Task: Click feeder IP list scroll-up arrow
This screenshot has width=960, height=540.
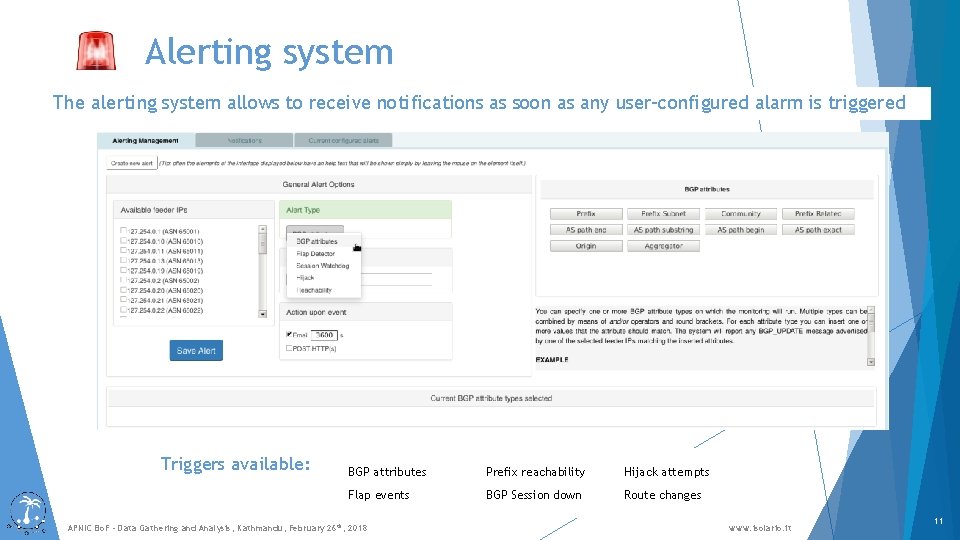Action: click(263, 229)
